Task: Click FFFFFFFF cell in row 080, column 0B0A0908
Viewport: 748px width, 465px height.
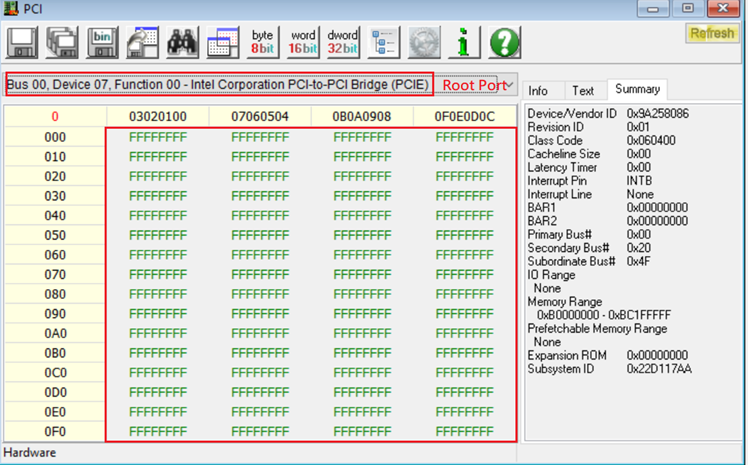Action: [362, 294]
